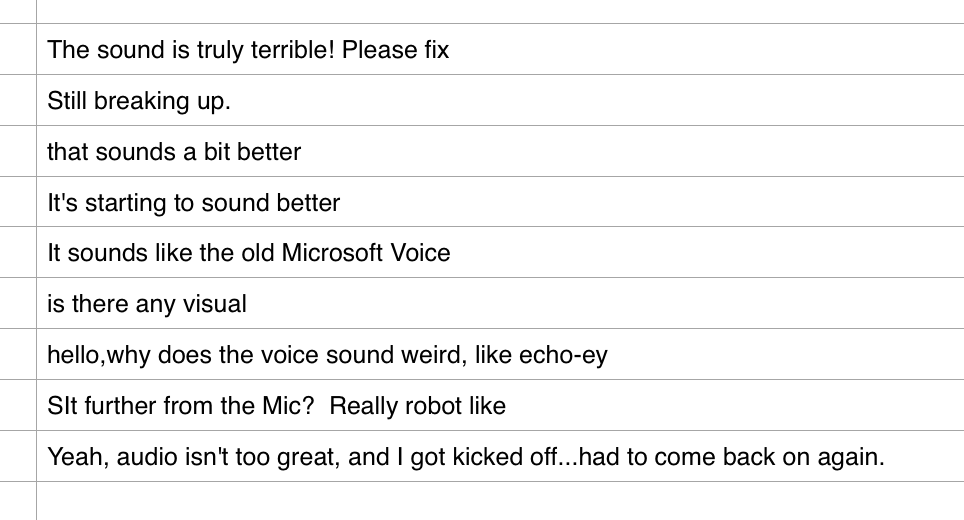Select the empty cell above the first comment
The height and width of the screenshot is (520, 964).
point(500,12)
